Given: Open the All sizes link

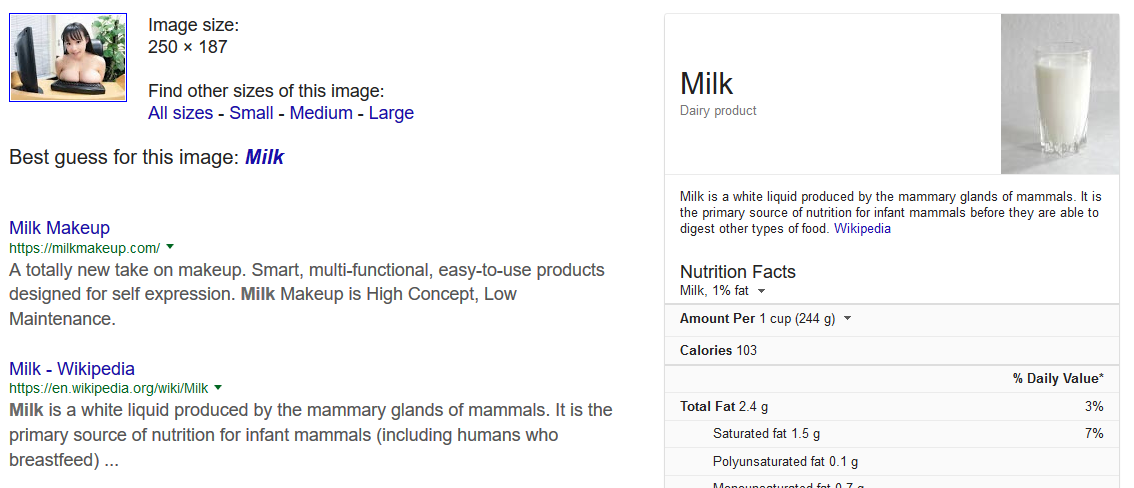Looking at the screenshot, I should click(180, 113).
